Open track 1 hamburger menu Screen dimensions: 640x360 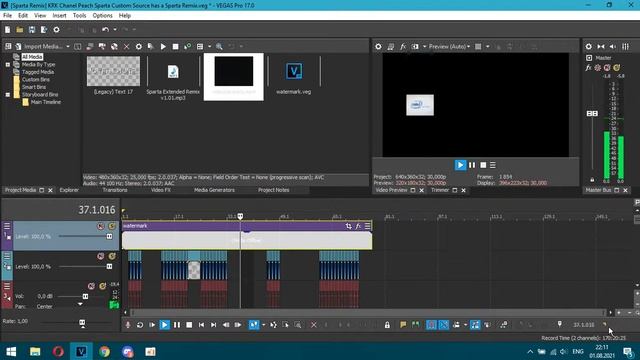(7, 226)
